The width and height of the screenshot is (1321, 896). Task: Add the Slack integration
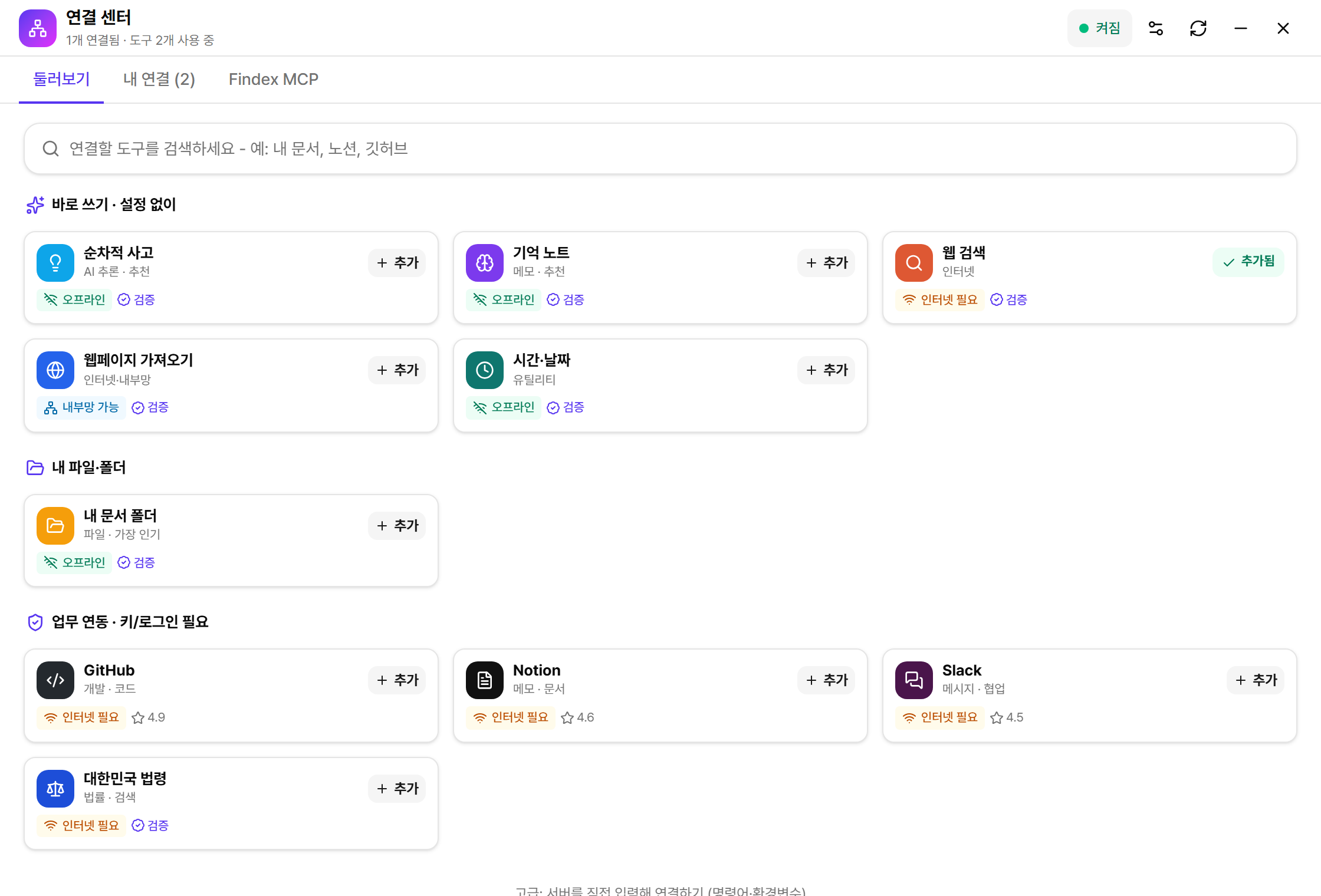click(1256, 680)
